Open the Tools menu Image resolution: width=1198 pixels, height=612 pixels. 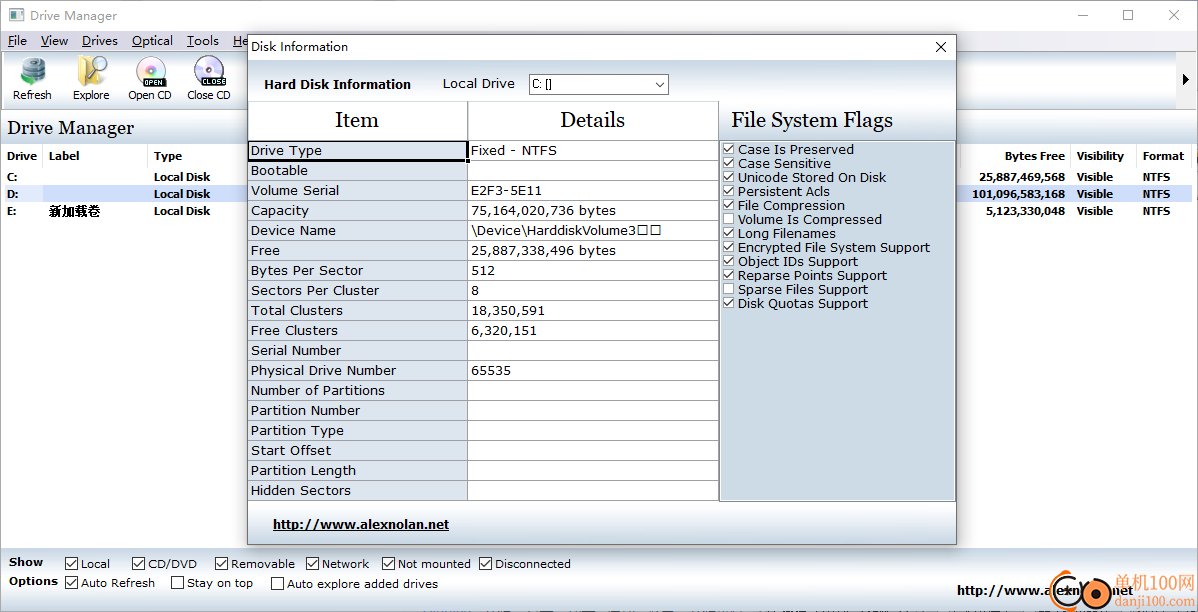tap(202, 40)
